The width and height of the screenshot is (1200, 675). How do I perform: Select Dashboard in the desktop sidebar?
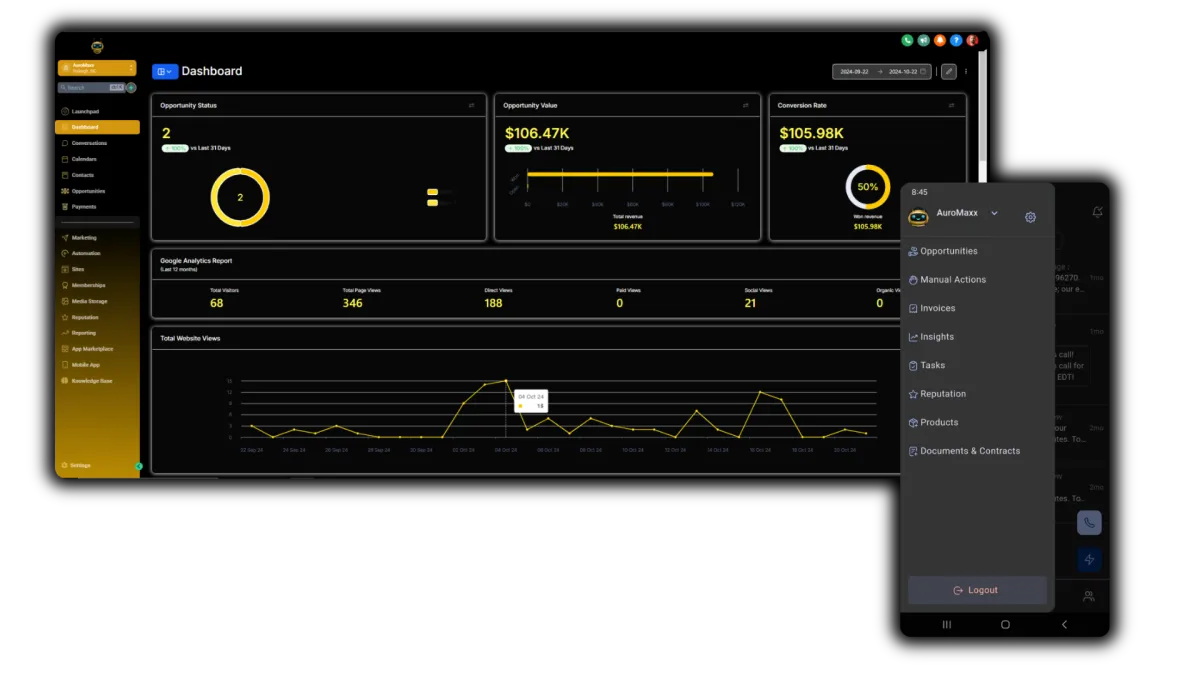(x=97, y=127)
